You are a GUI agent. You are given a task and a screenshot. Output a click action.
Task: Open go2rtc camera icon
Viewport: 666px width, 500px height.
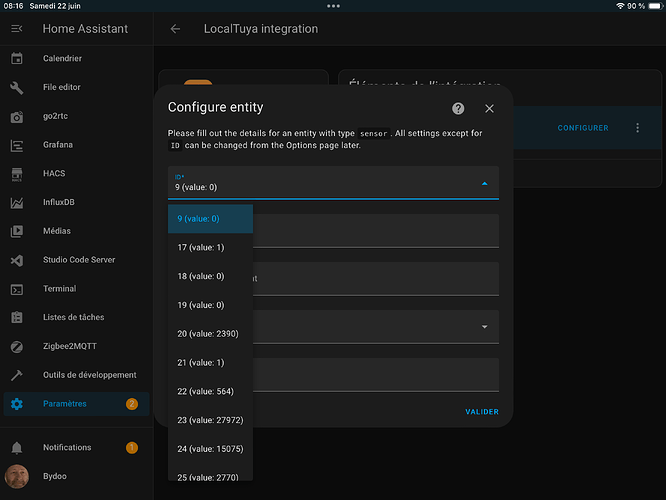pyautogui.click(x=17, y=116)
